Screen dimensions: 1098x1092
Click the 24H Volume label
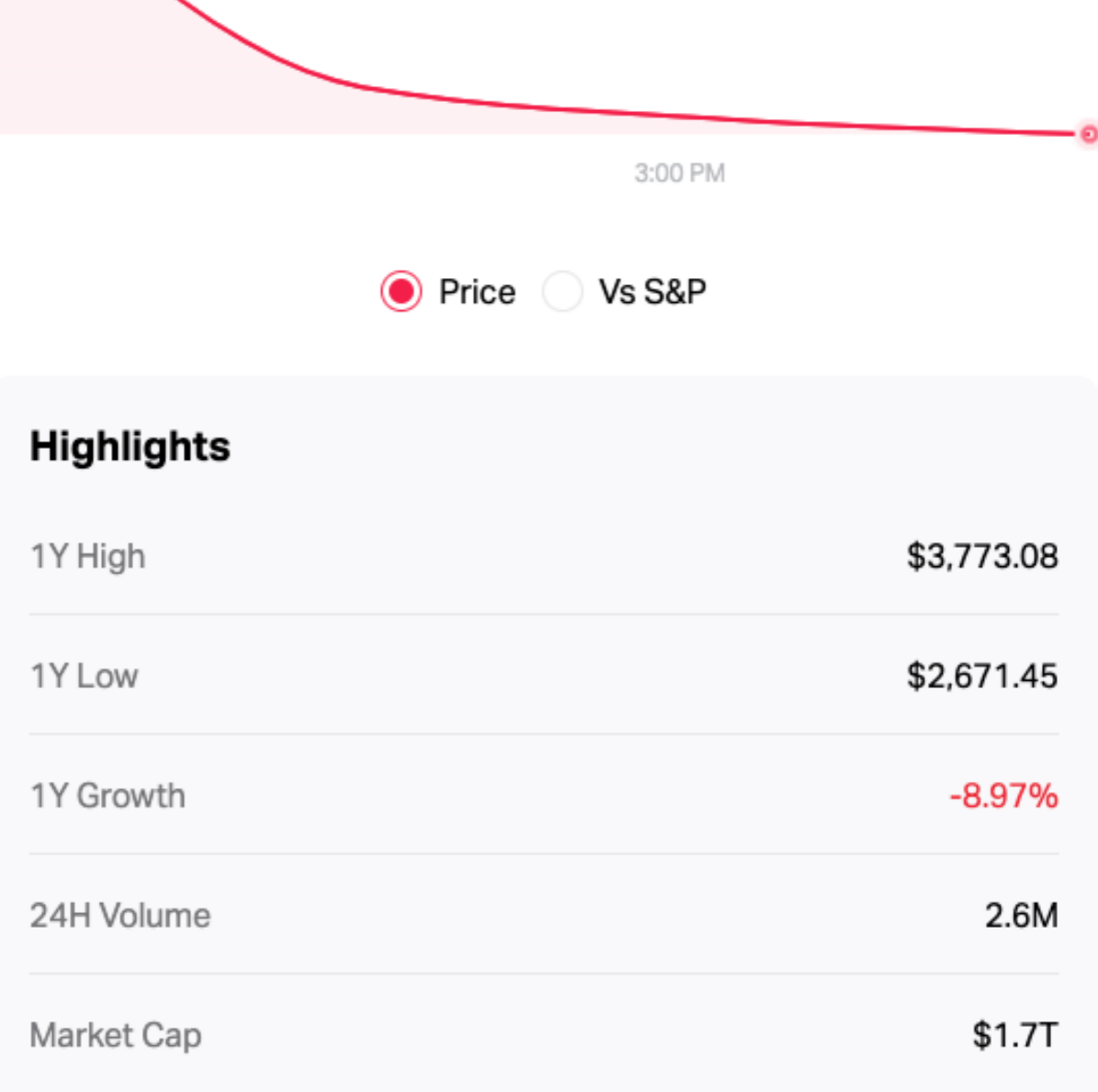tap(120, 916)
